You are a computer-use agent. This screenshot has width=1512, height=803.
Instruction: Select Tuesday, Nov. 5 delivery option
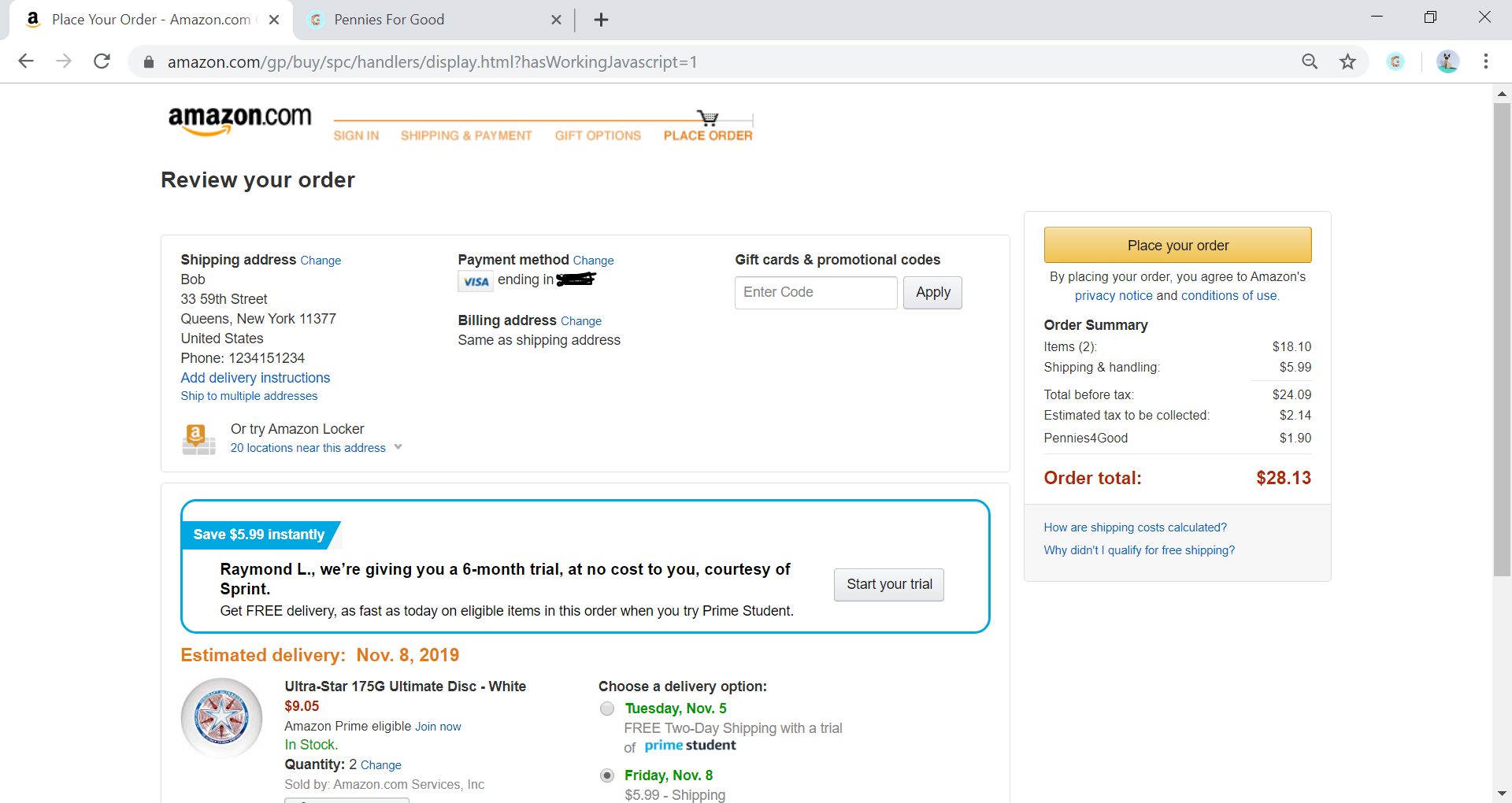(x=607, y=709)
